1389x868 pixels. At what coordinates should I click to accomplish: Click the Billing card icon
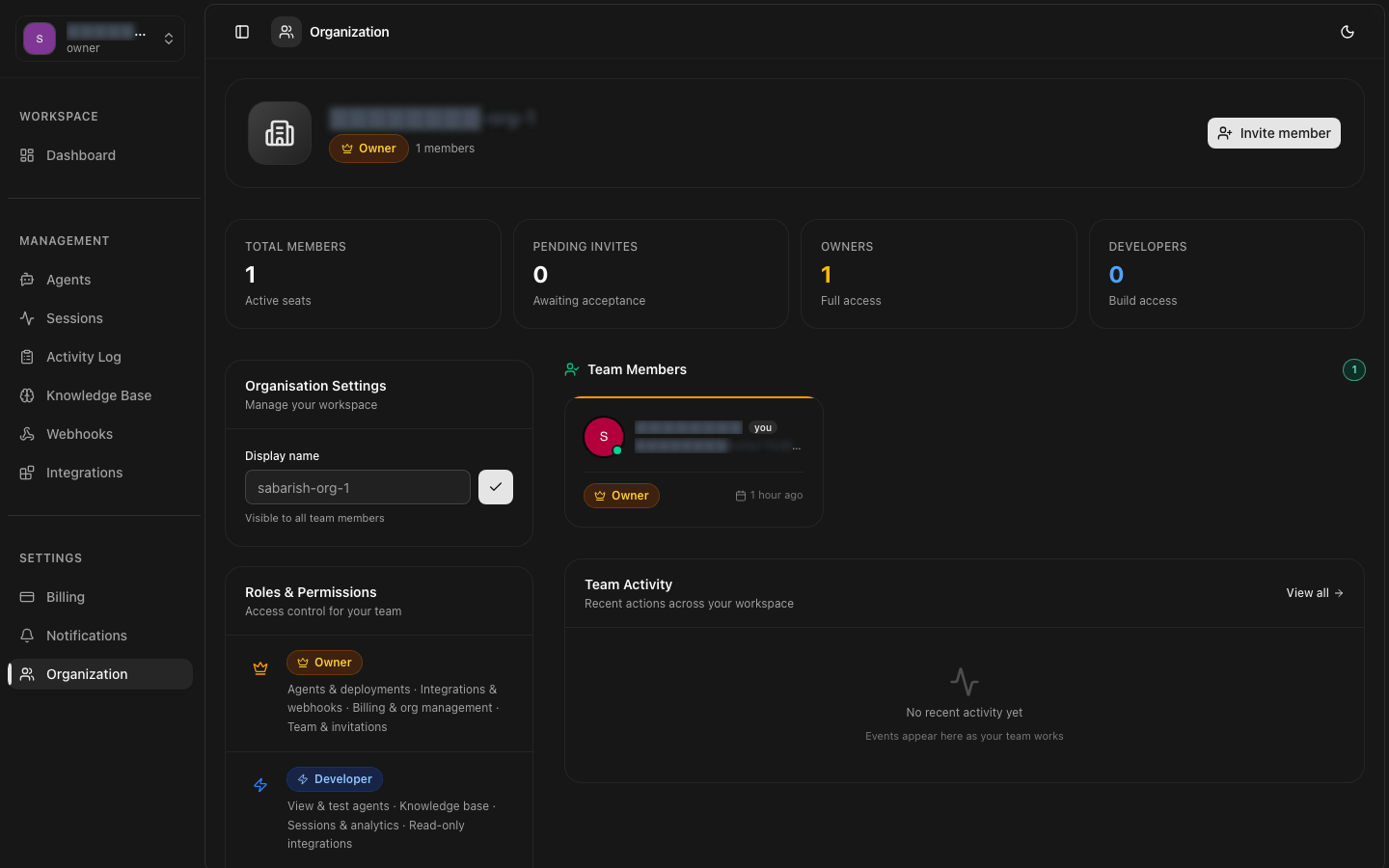coord(27,597)
